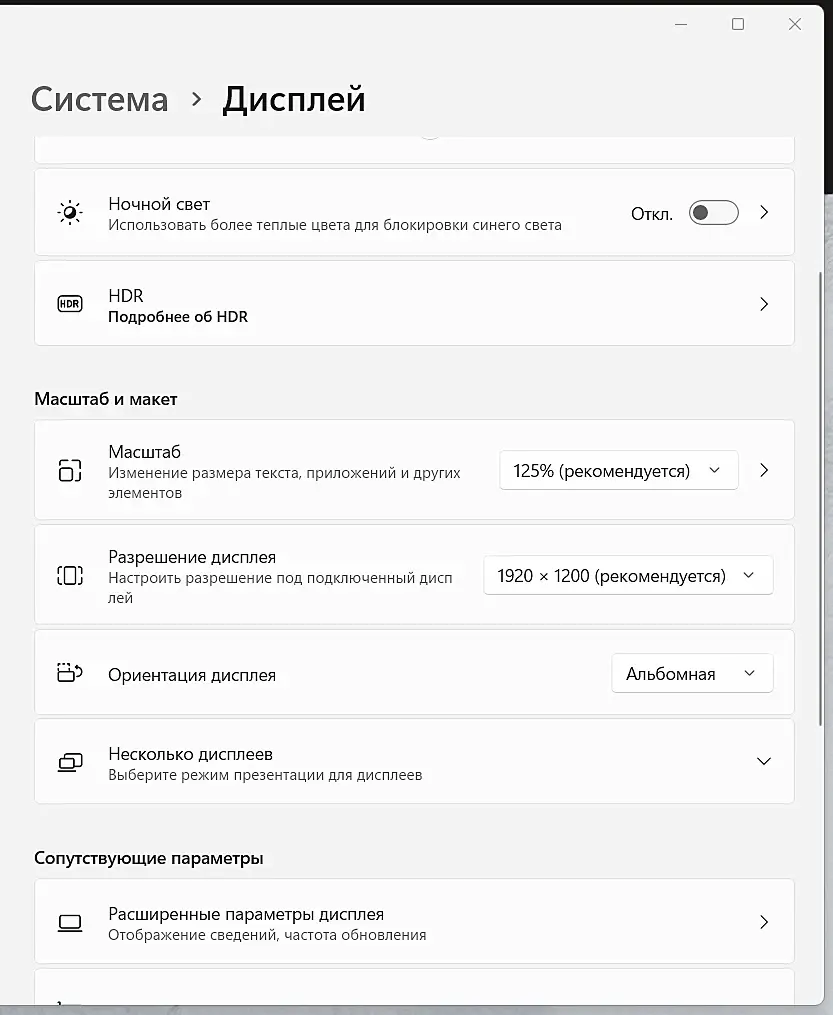Open Night light settings via chevron
Screen dimensions: 833x1015
(764, 213)
